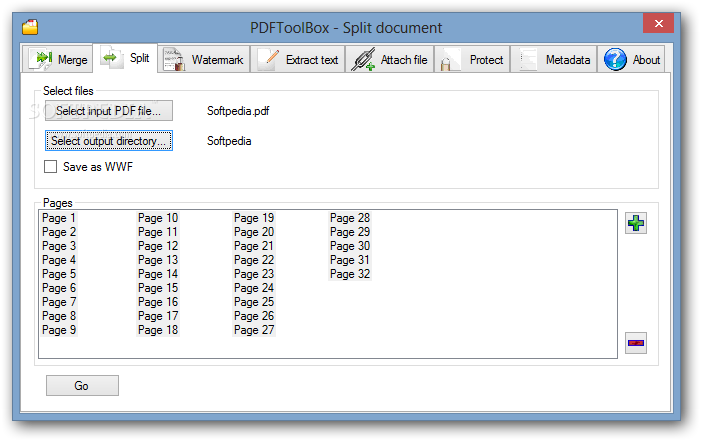The image size is (701, 441).
Task: Select Page 12 in the list
Action: click(x=158, y=246)
